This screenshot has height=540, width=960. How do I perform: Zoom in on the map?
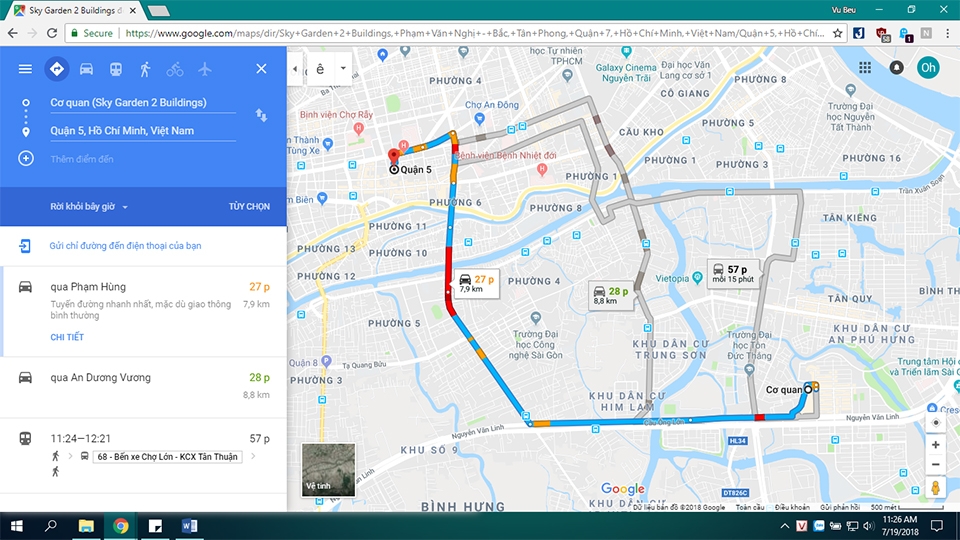click(936, 444)
